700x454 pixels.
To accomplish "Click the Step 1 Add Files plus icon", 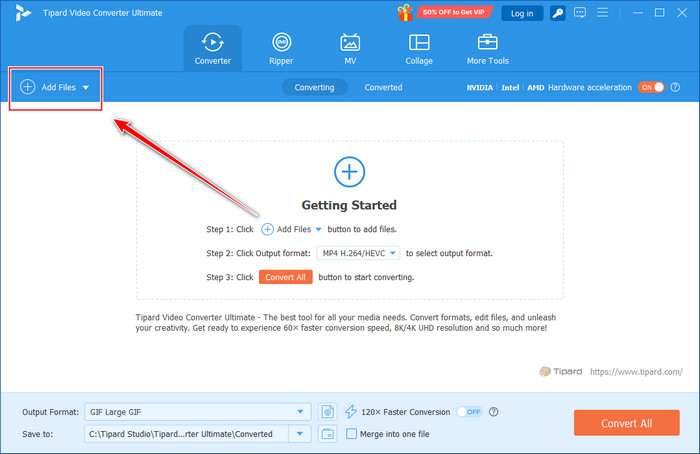I will [267, 229].
